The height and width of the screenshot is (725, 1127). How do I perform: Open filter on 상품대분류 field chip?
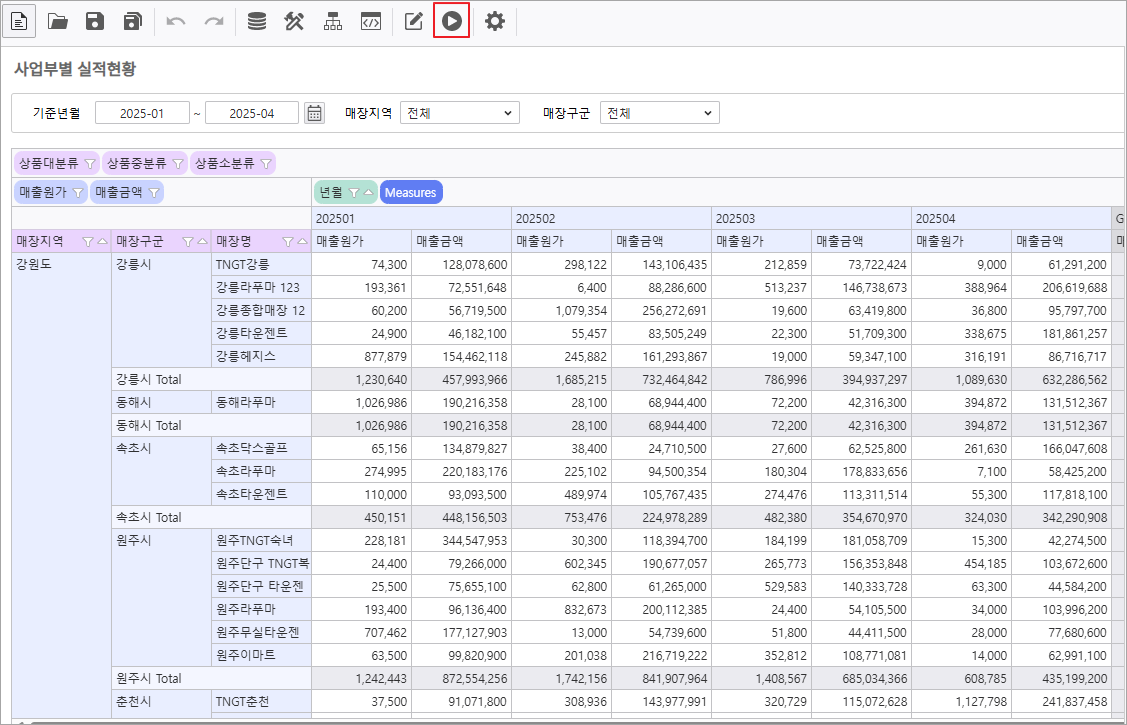[x=89, y=163]
